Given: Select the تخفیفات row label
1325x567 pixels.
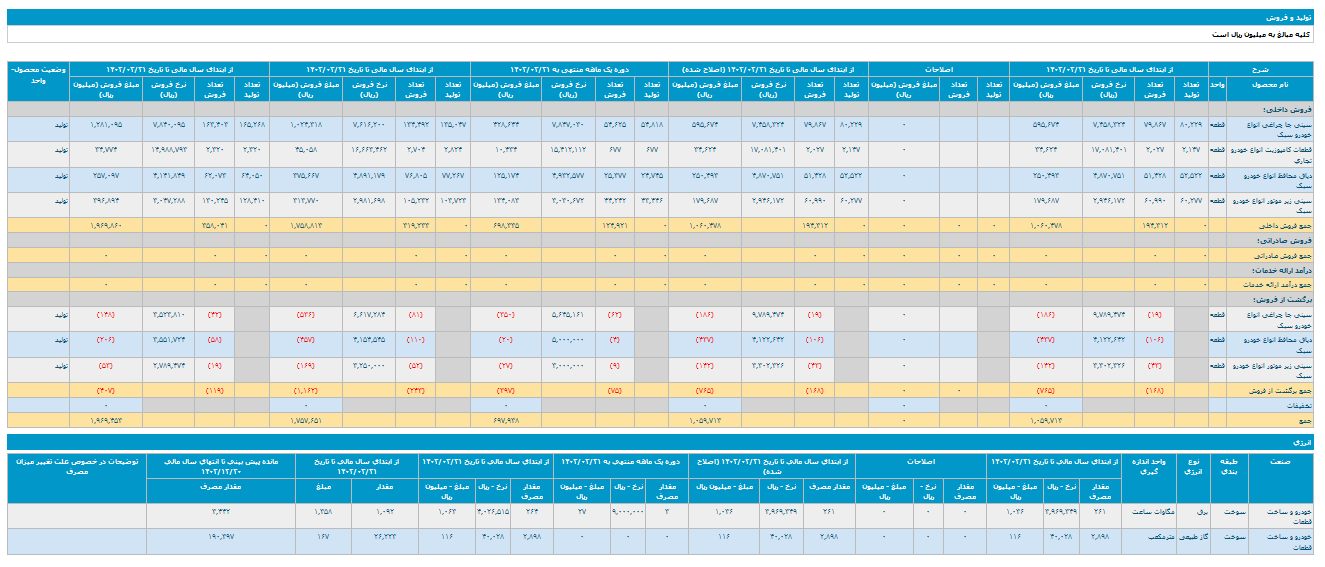Looking at the screenshot, I should pyautogui.click(x=1297, y=402).
